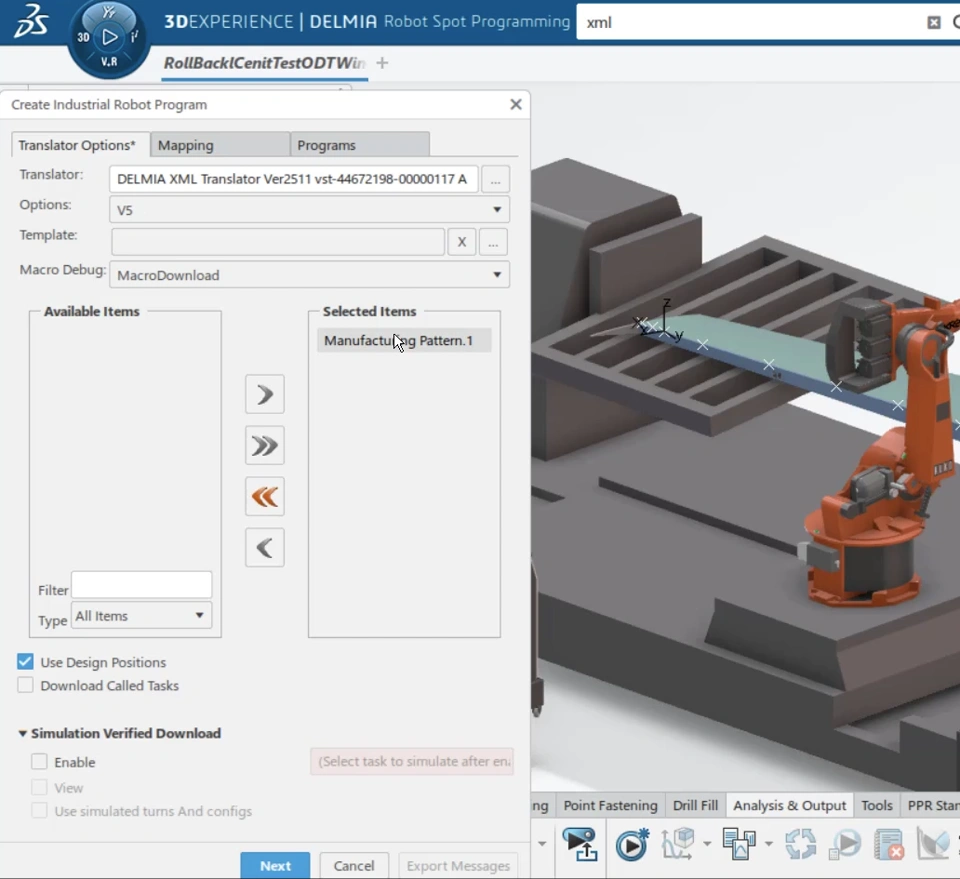Switch to the Mapping tab

[x=220, y=145]
